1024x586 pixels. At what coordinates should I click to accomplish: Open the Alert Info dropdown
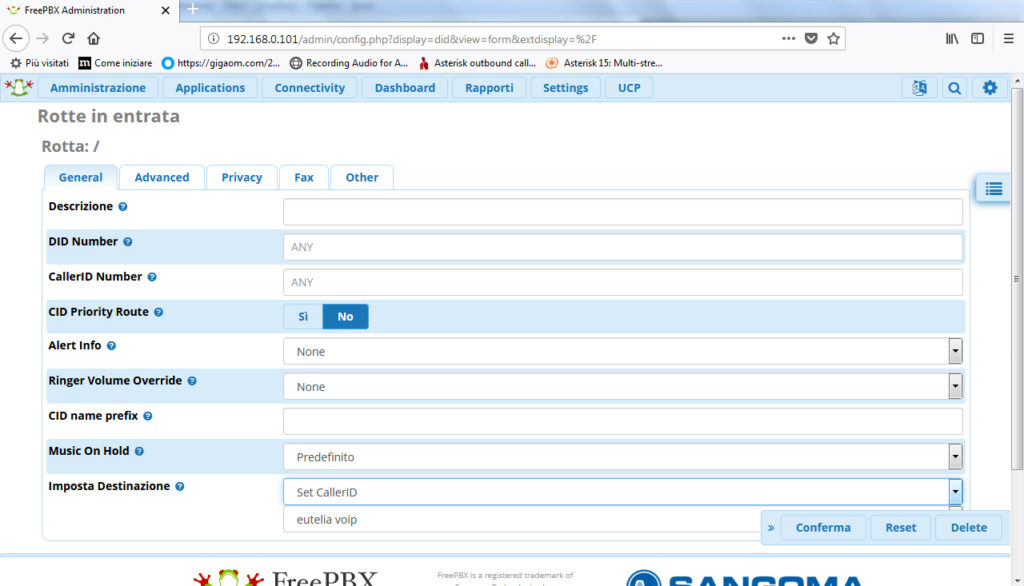click(622, 351)
